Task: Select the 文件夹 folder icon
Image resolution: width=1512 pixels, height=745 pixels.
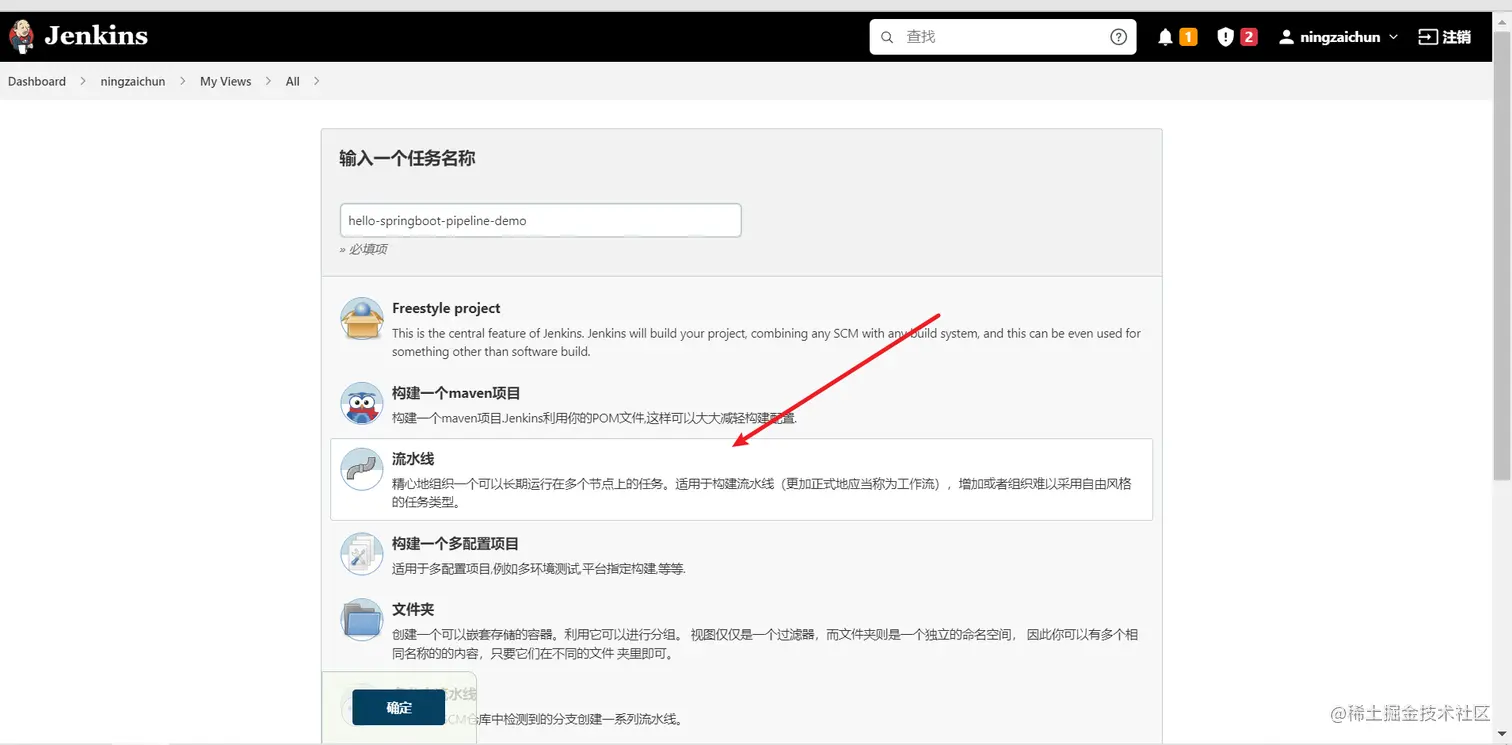Action: pos(362,619)
